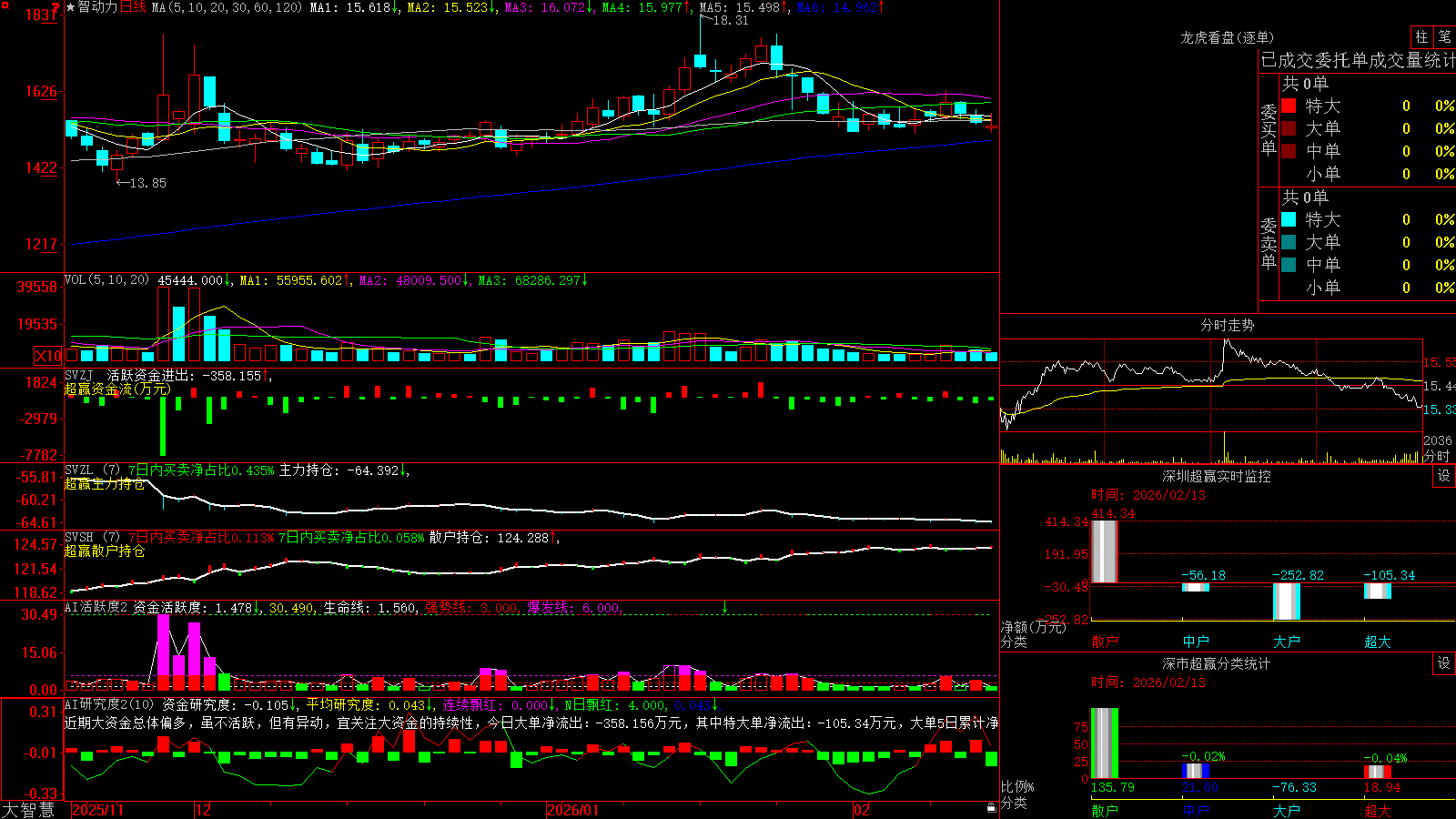Click teal 中单 sell-order swatch
Image resolution: width=1456 pixels, height=819 pixels.
pos(1289,265)
